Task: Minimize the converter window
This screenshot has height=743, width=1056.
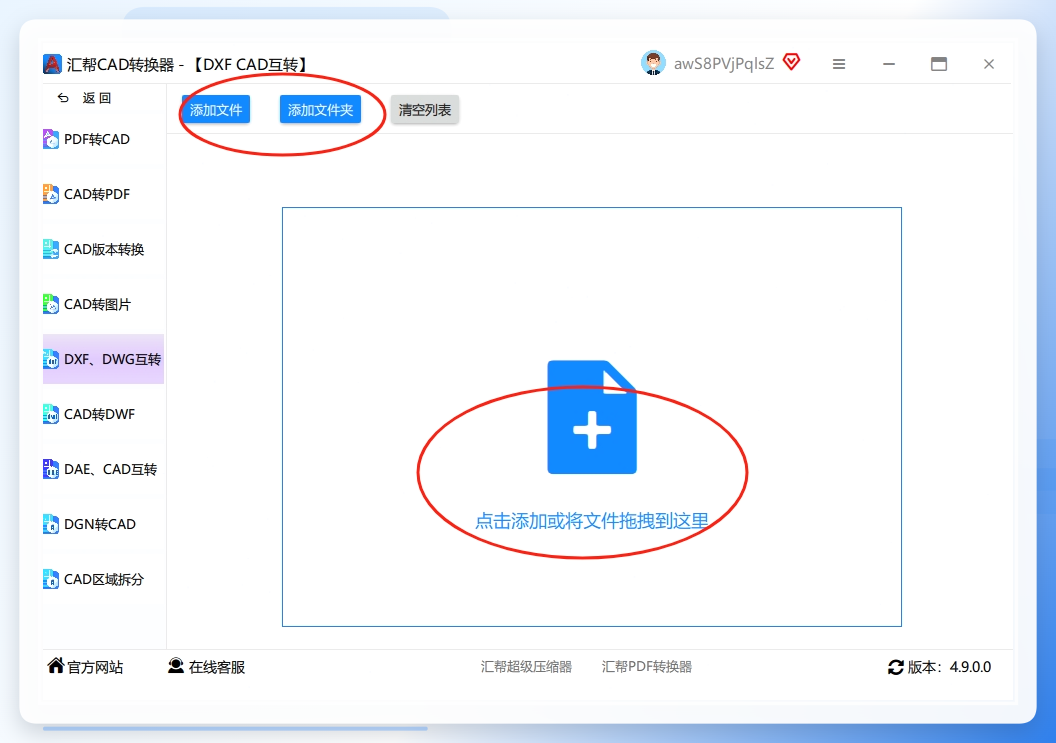Action: (889, 64)
